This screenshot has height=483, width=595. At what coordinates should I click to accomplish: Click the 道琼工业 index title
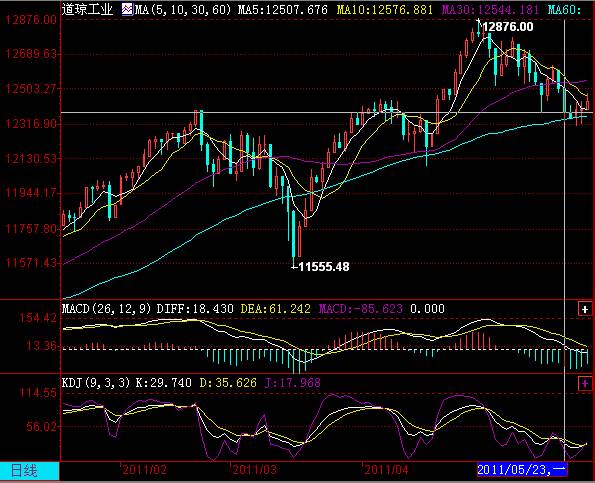pyautogui.click(x=87, y=9)
